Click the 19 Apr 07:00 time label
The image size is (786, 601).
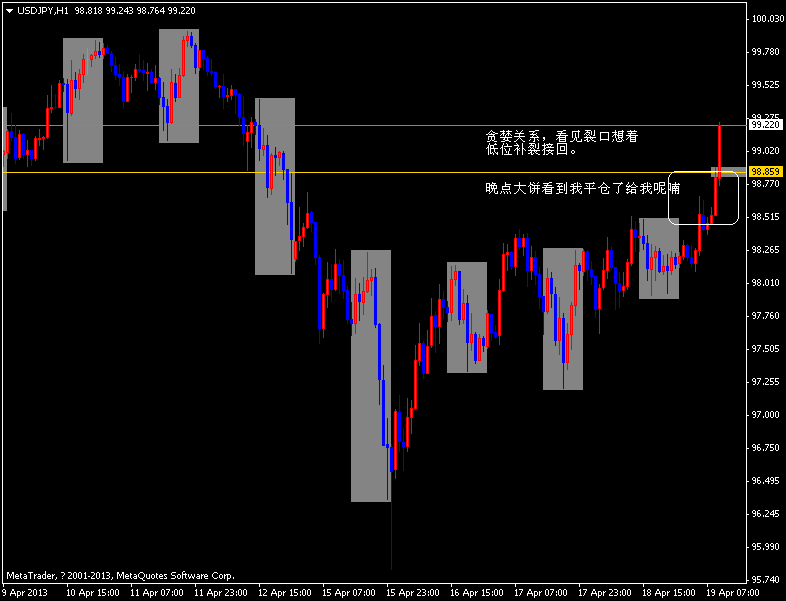pos(733,592)
